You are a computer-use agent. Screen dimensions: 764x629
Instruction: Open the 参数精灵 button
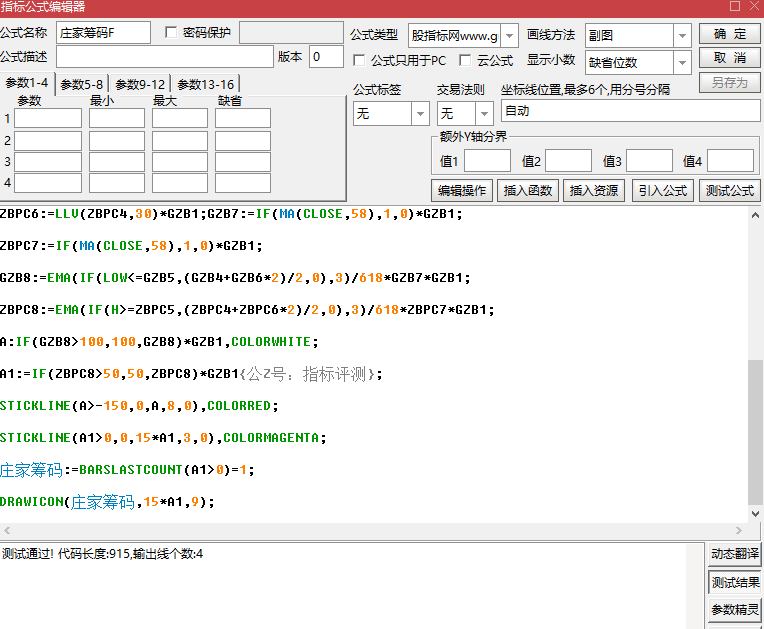click(734, 610)
